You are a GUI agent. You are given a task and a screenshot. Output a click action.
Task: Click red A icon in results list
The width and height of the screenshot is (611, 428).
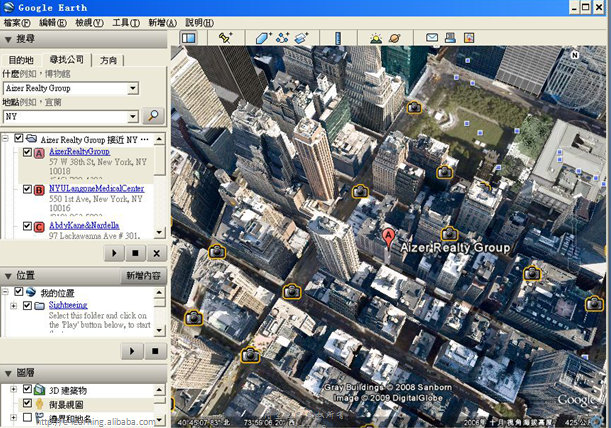click(39, 153)
